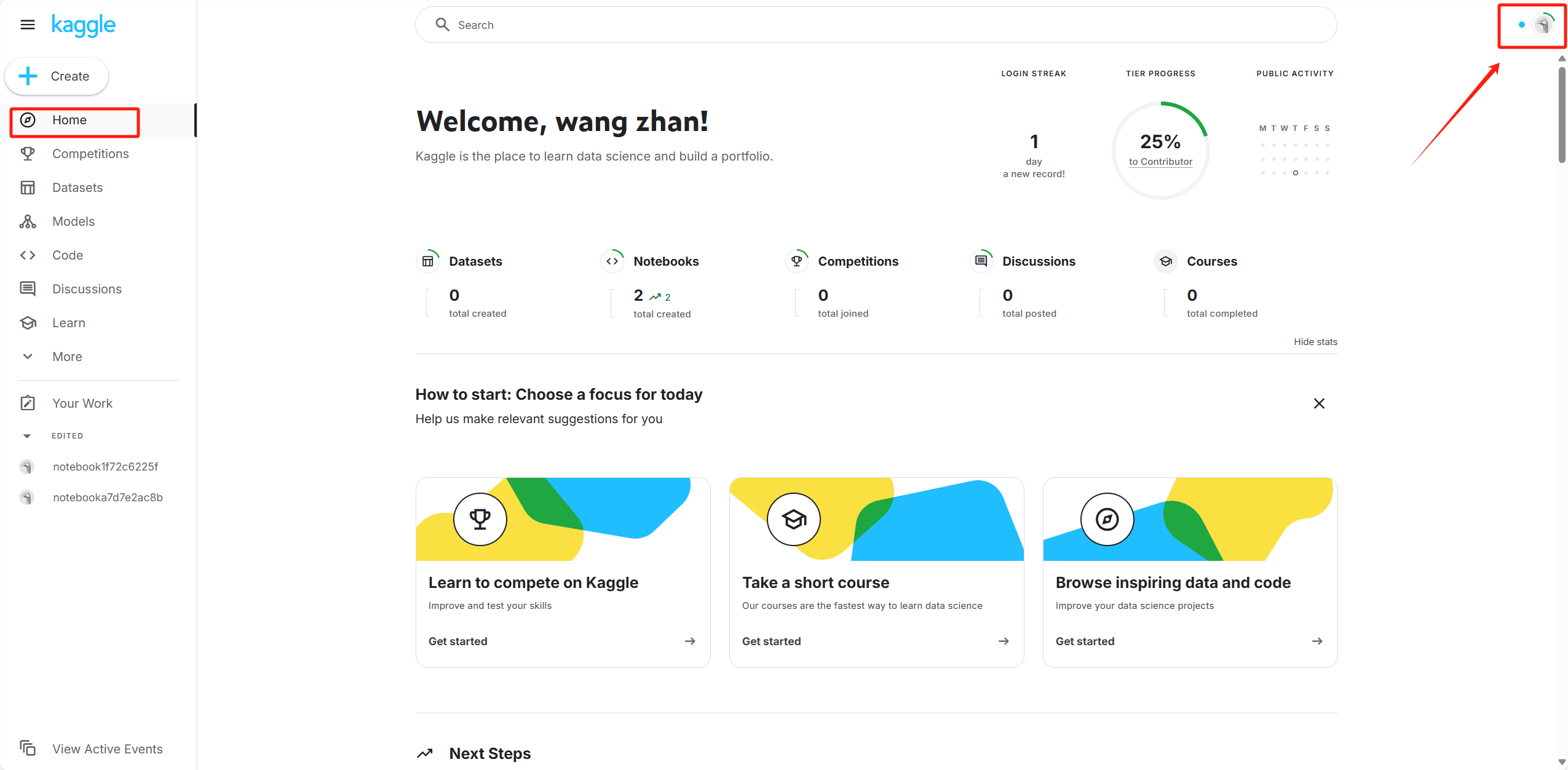Select the Home menu item

69,120
